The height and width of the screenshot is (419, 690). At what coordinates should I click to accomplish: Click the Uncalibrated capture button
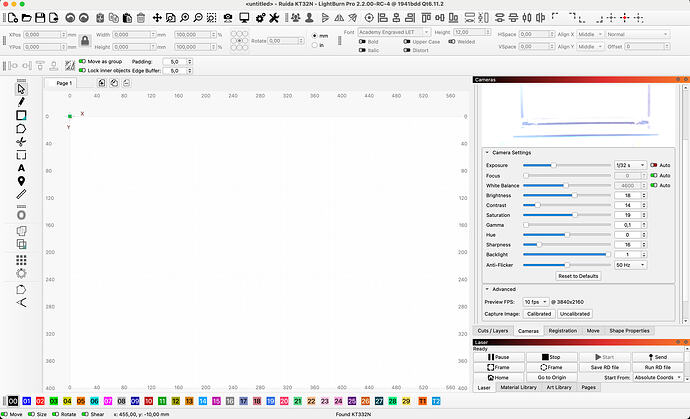click(575, 314)
